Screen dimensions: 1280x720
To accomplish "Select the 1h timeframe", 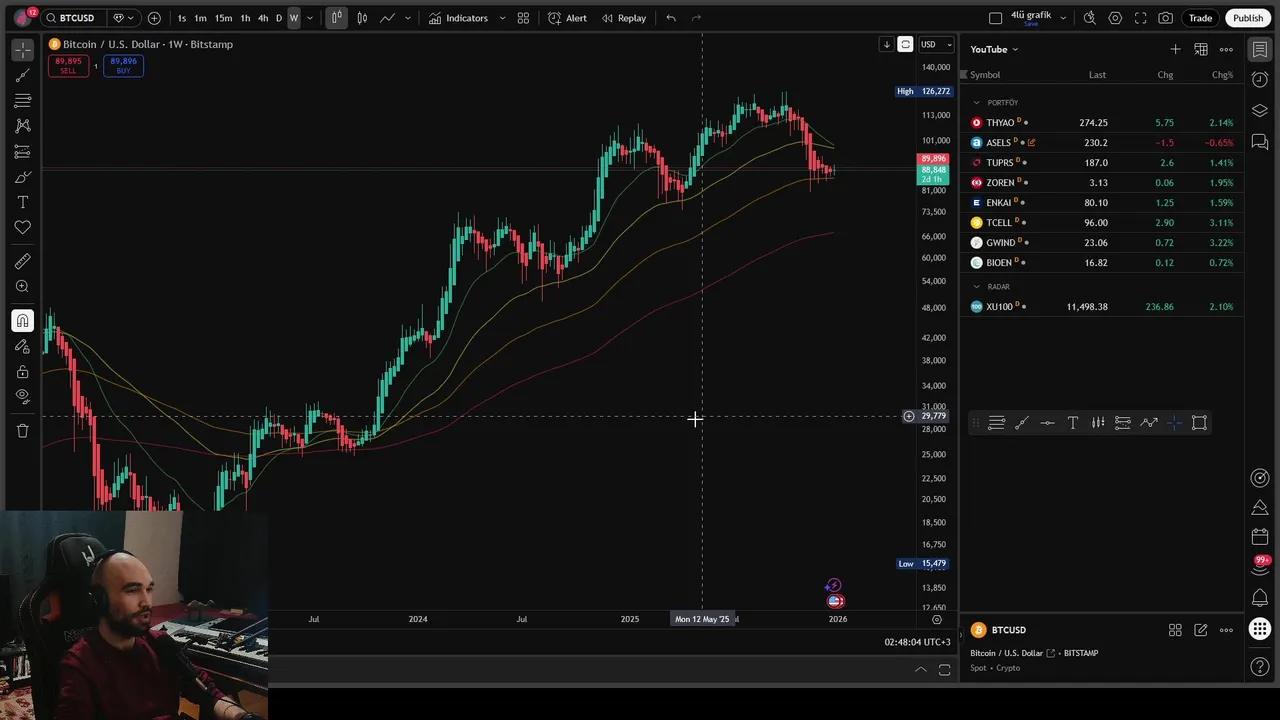I will (245, 18).
